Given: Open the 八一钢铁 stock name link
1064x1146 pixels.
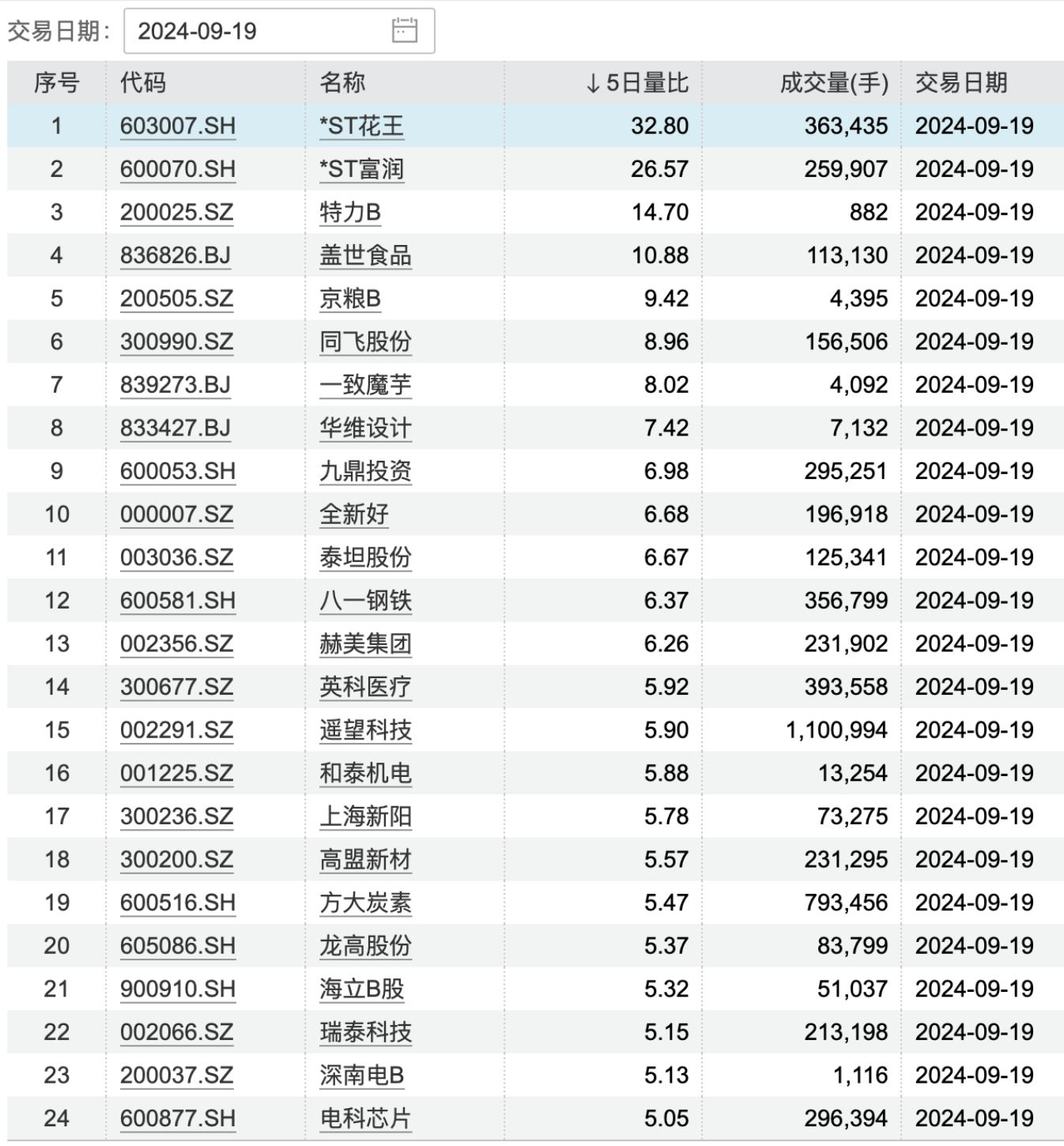Looking at the screenshot, I should [365, 601].
